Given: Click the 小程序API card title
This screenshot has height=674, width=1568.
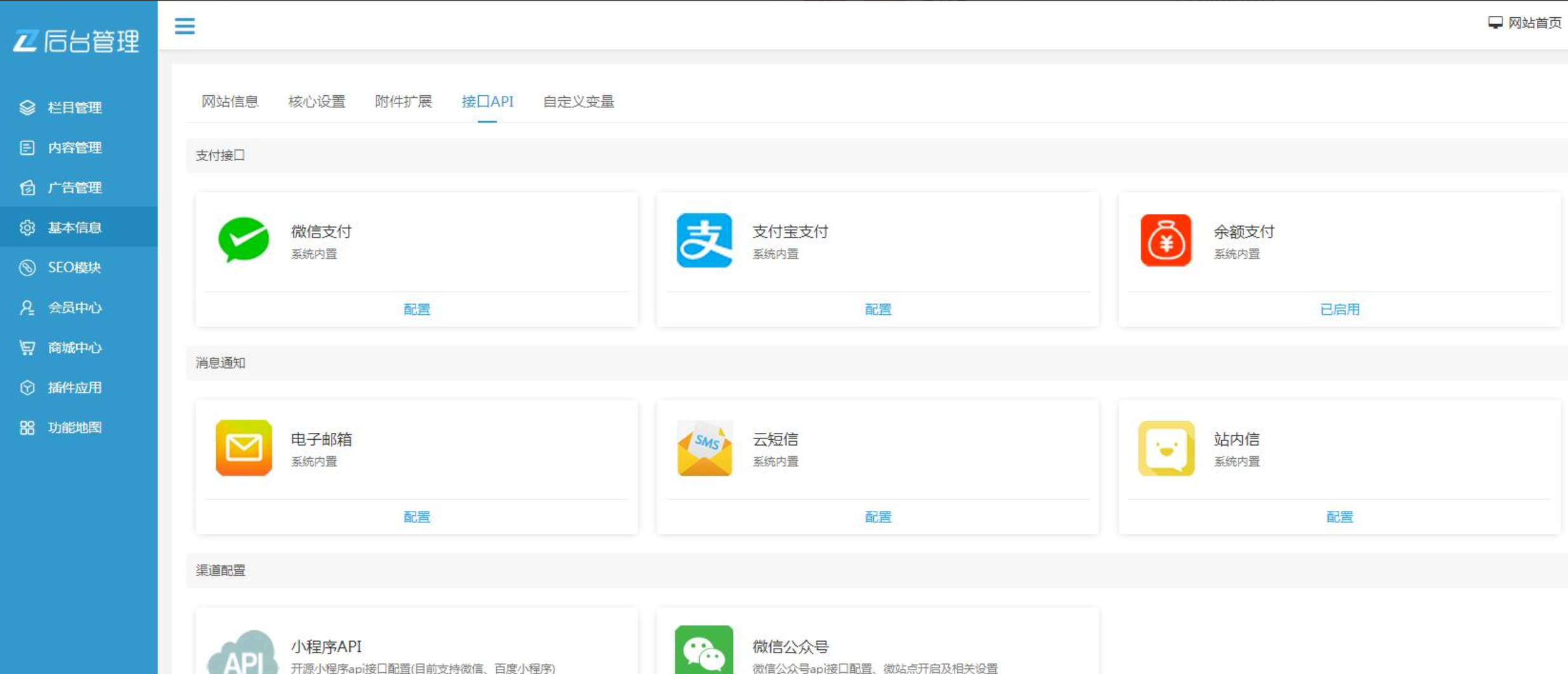Looking at the screenshot, I should click(326, 646).
